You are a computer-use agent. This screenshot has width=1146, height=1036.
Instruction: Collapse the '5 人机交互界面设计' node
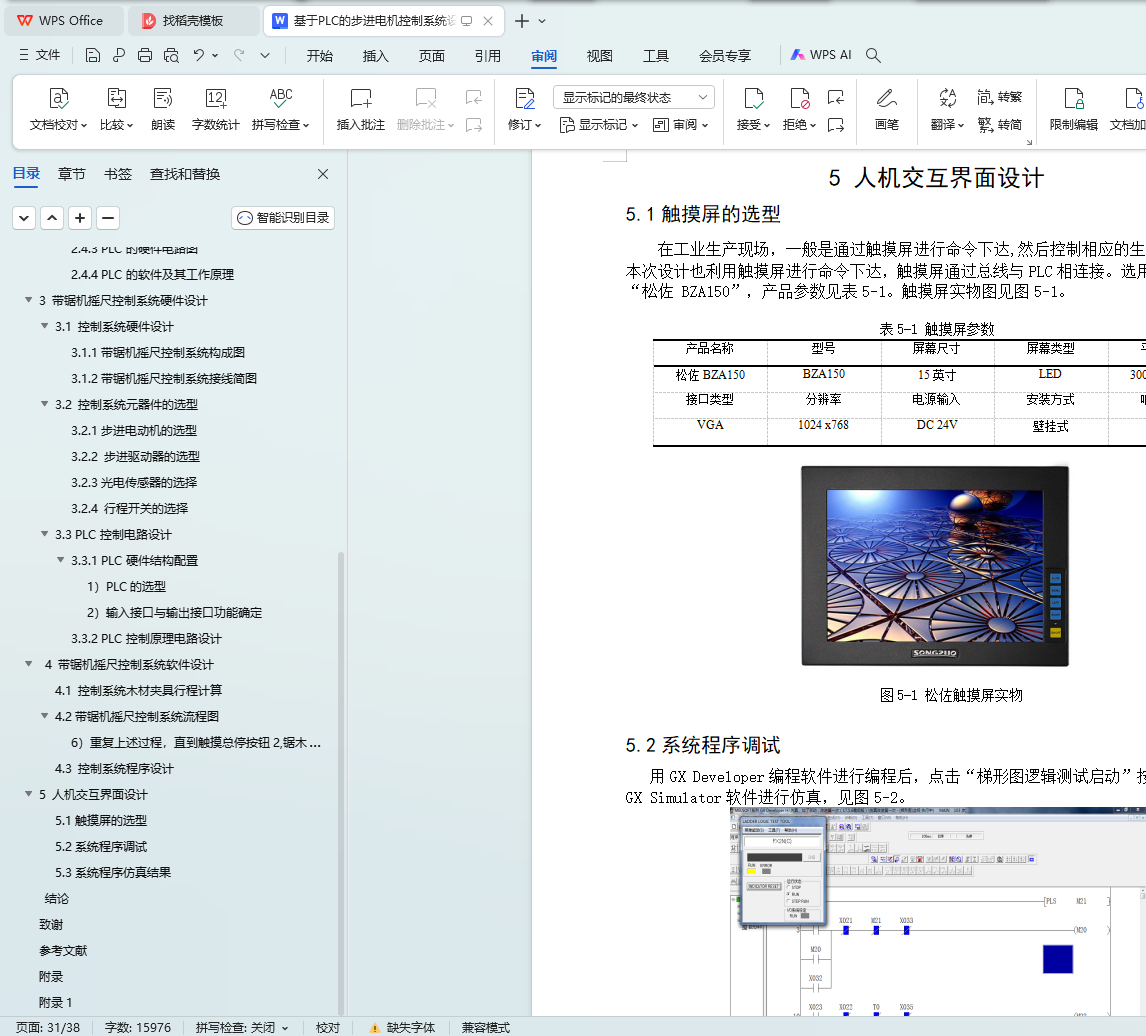click(x=29, y=793)
